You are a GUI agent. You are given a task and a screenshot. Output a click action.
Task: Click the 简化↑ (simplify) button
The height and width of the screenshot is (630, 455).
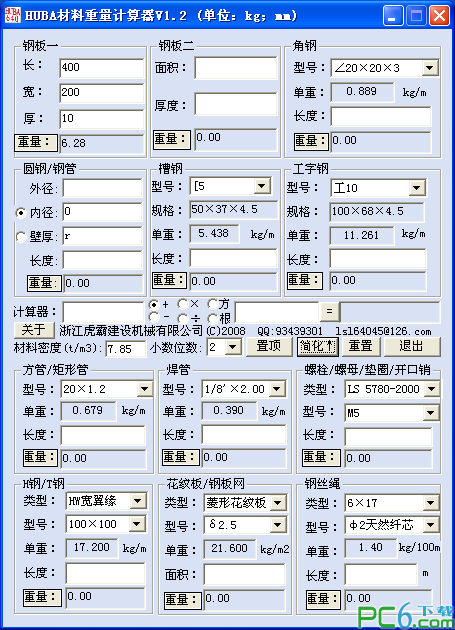(x=318, y=346)
